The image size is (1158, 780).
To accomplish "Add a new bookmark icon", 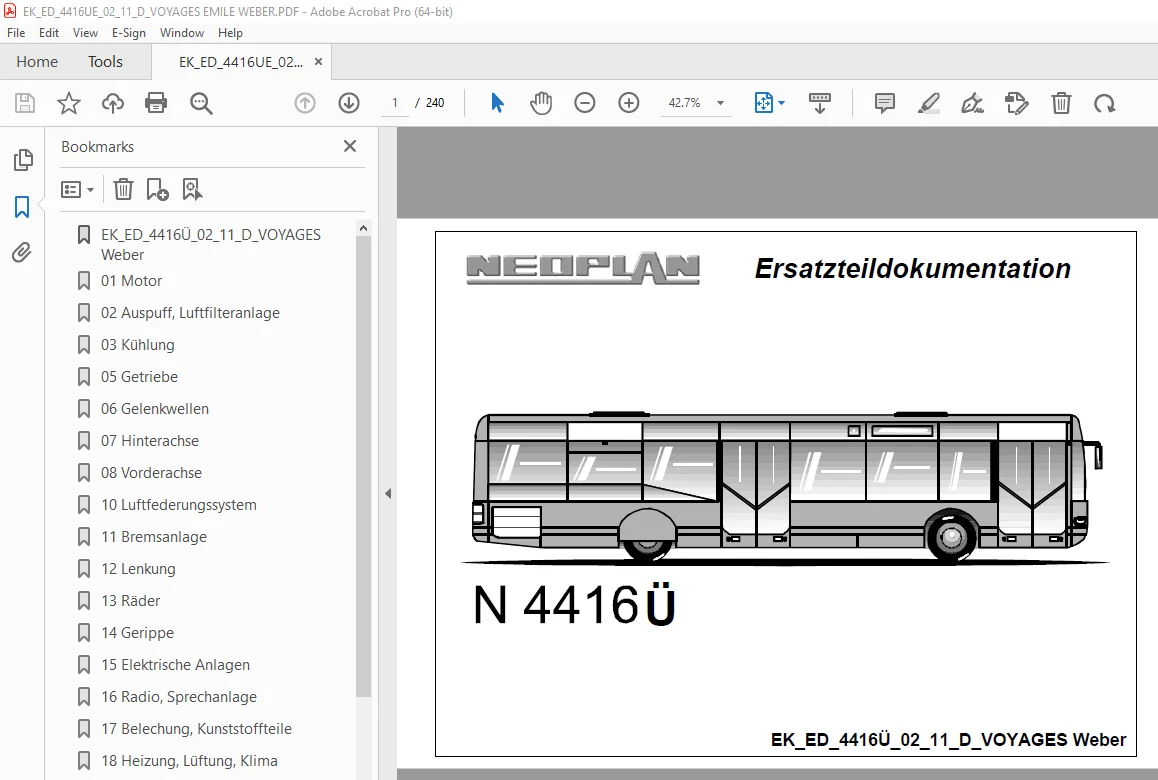I will pyautogui.click(x=157, y=190).
